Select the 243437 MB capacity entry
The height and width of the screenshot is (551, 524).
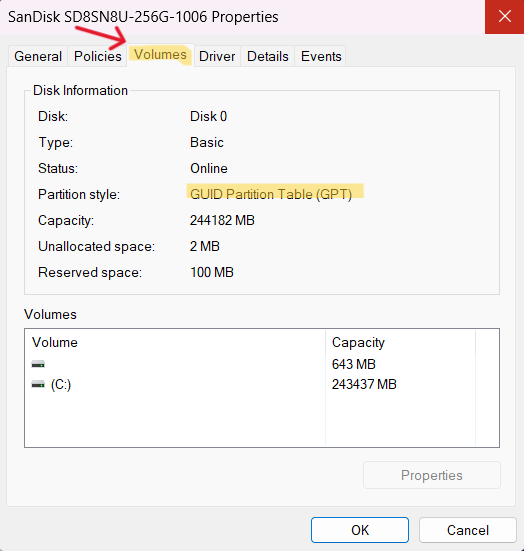(x=364, y=384)
